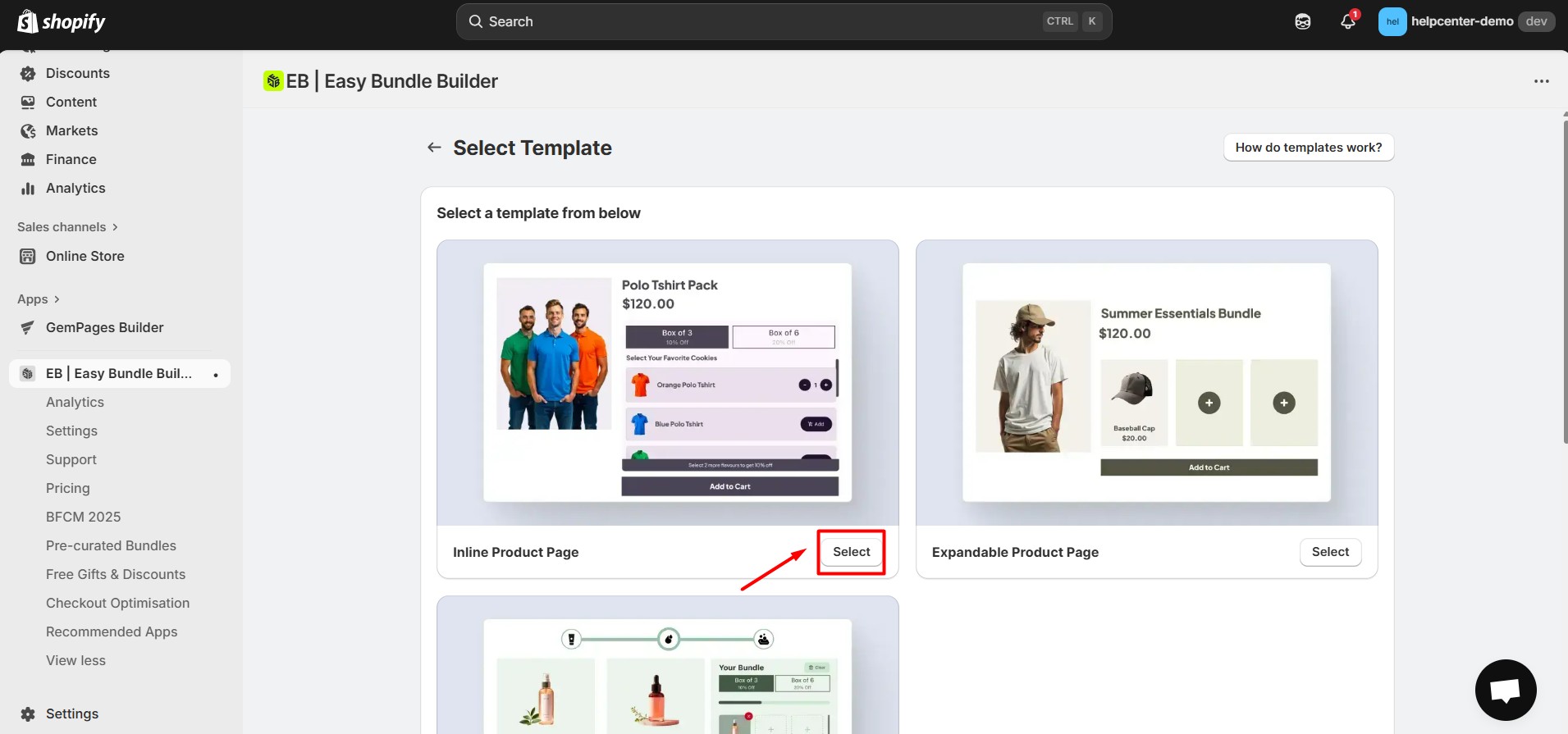Viewport: 1568px width, 734px height.
Task: Open Recommended Apps
Action: (112, 632)
